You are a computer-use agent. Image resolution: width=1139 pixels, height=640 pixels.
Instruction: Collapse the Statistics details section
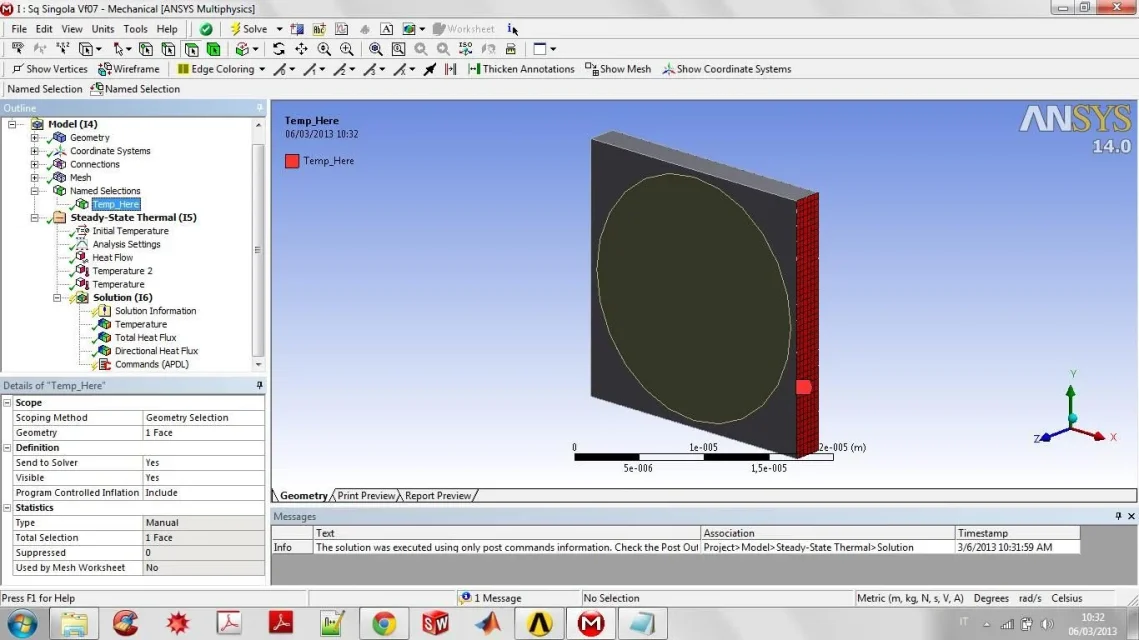pyautogui.click(x=7, y=508)
